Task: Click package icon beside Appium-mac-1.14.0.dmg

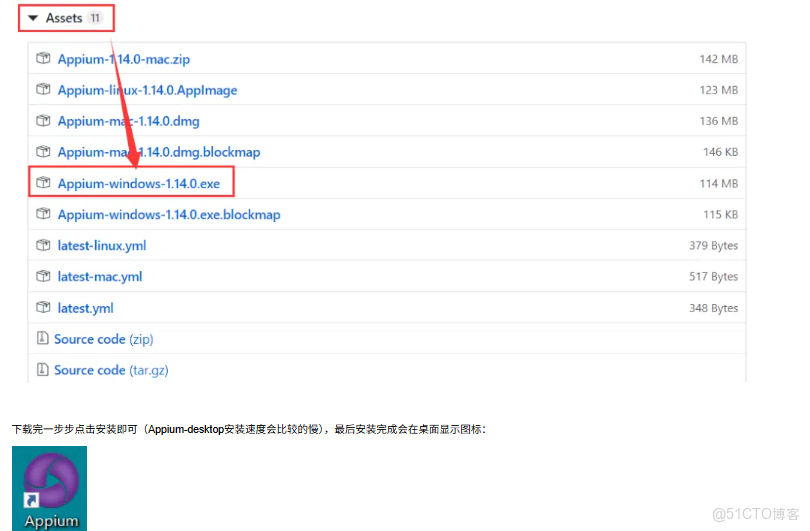Action: 43,120
